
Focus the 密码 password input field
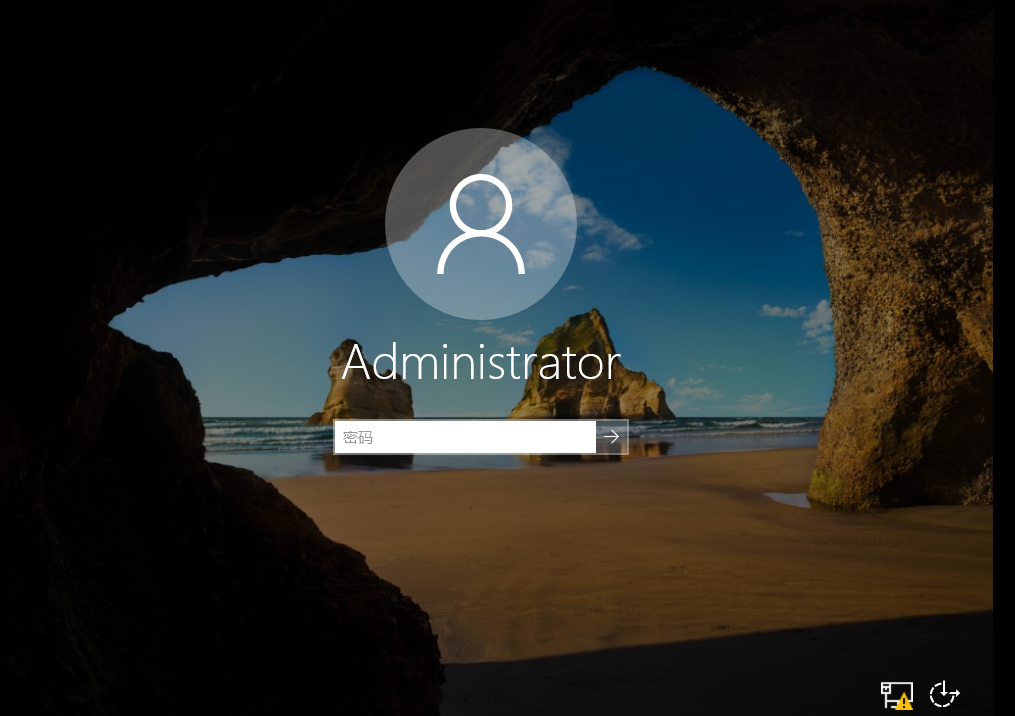465,437
